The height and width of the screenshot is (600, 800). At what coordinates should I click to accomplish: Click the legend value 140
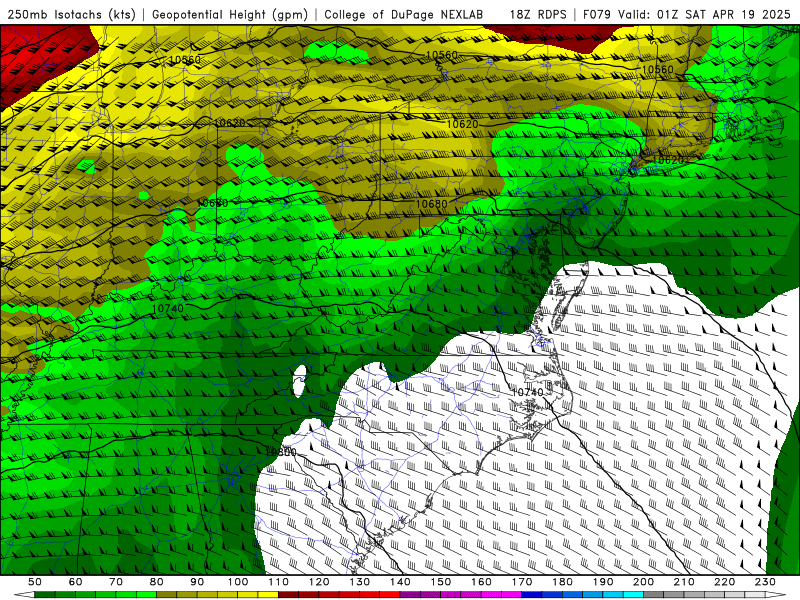(401, 582)
